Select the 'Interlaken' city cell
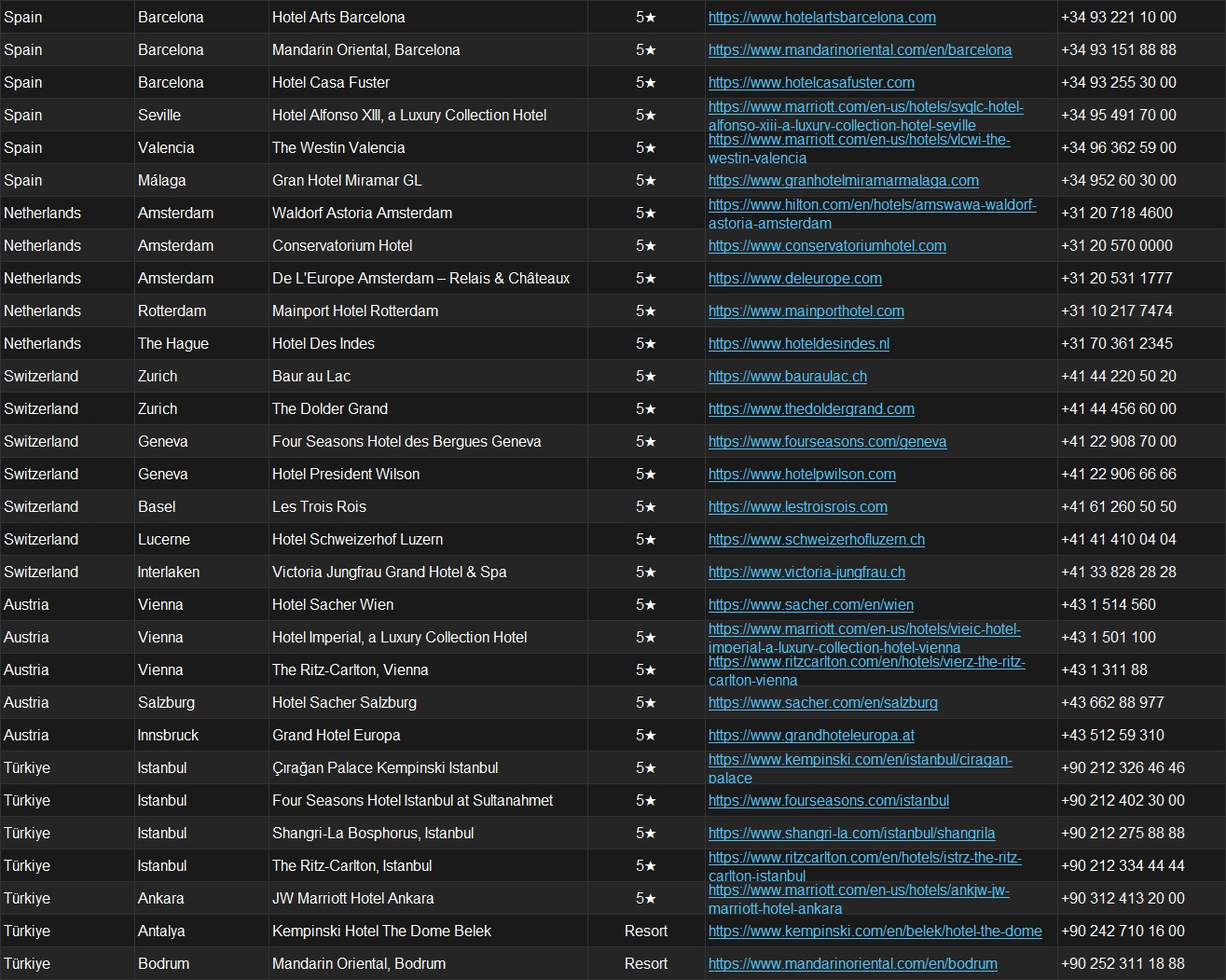This screenshot has width=1226, height=980. click(x=201, y=572)
